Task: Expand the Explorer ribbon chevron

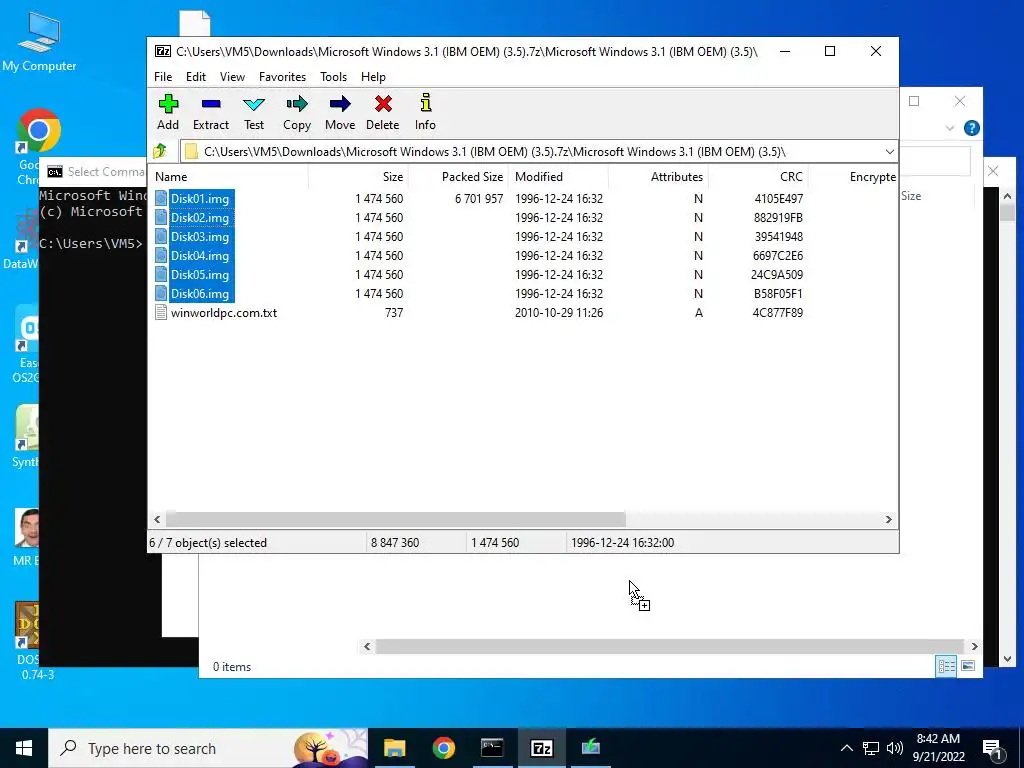Action: [x=950, y=128]
